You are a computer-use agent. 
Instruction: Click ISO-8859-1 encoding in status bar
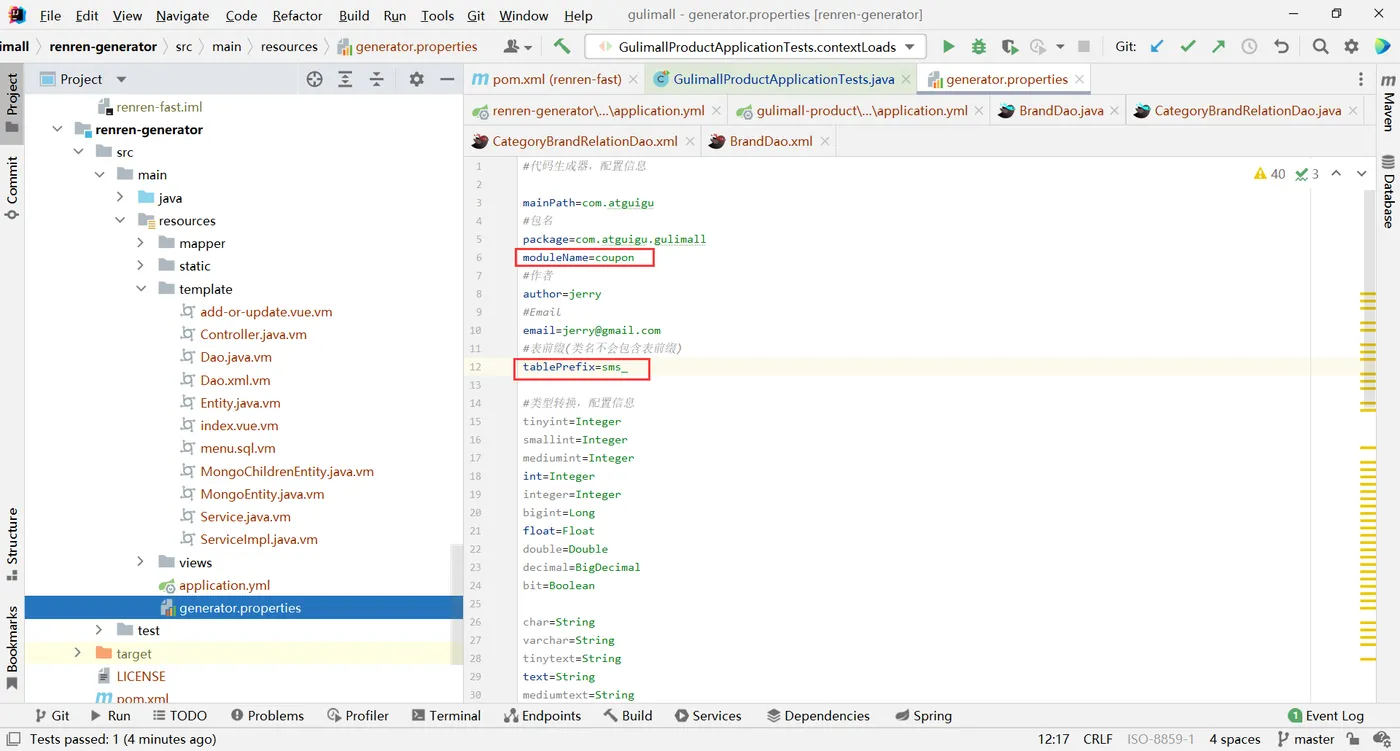tap(1161, 739)
